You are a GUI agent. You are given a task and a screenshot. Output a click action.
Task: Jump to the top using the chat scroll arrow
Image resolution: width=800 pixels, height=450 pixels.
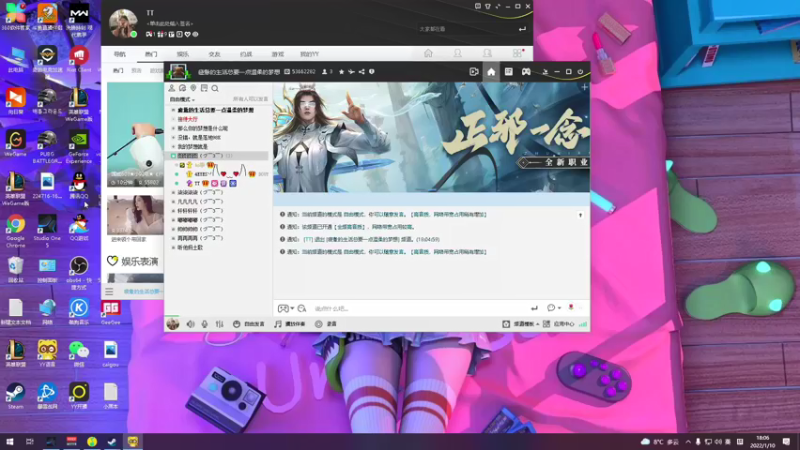click(x=580, y=215)
